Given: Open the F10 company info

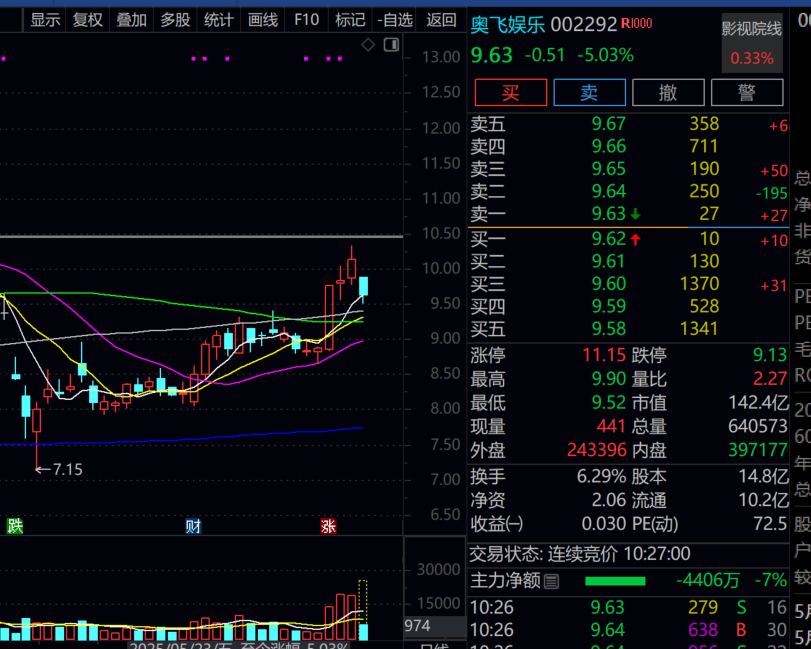Looking at the screenshot, I should coord(306,20).
